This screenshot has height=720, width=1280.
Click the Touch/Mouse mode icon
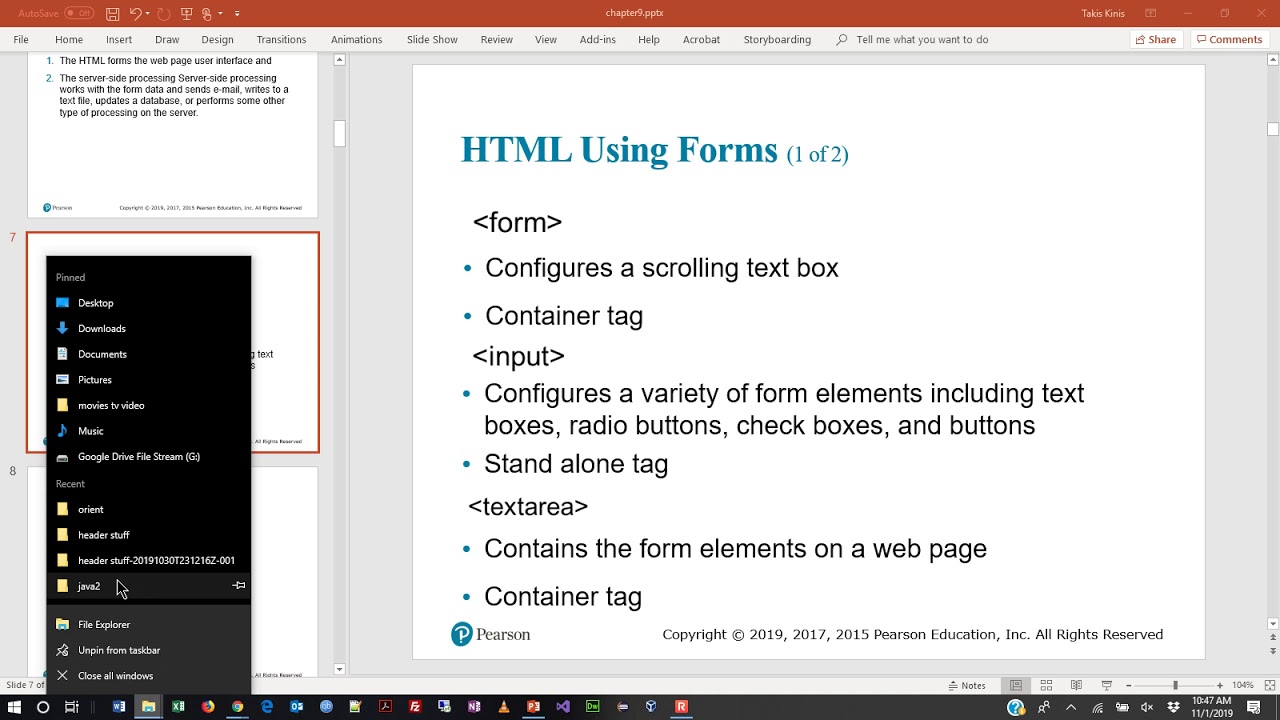pyautogui.click(x=206, y=14)
